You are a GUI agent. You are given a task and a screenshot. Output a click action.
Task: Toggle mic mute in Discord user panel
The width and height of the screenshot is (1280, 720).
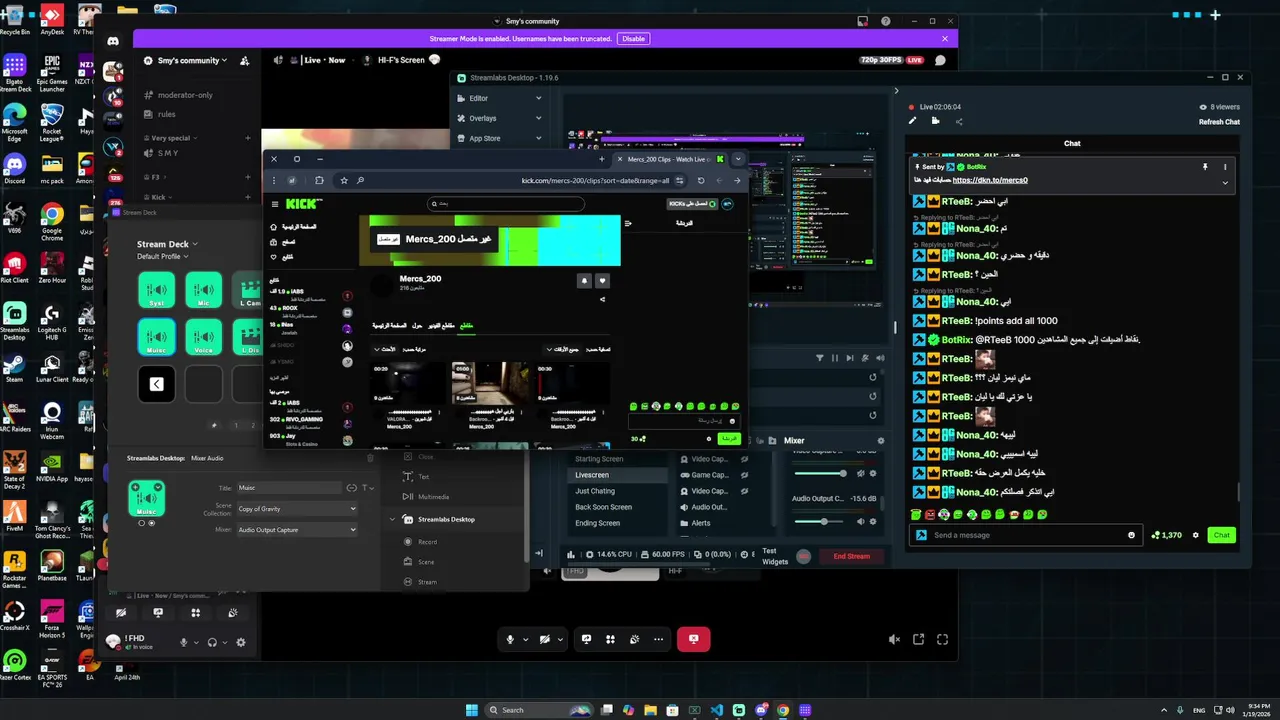[x=184, y=642]
